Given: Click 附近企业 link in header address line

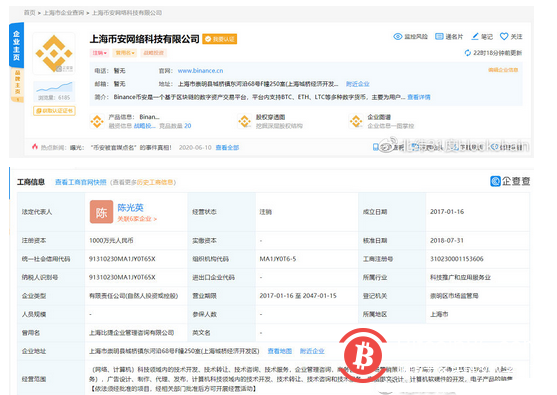Looking at the screenshot, I should (358, 84).
